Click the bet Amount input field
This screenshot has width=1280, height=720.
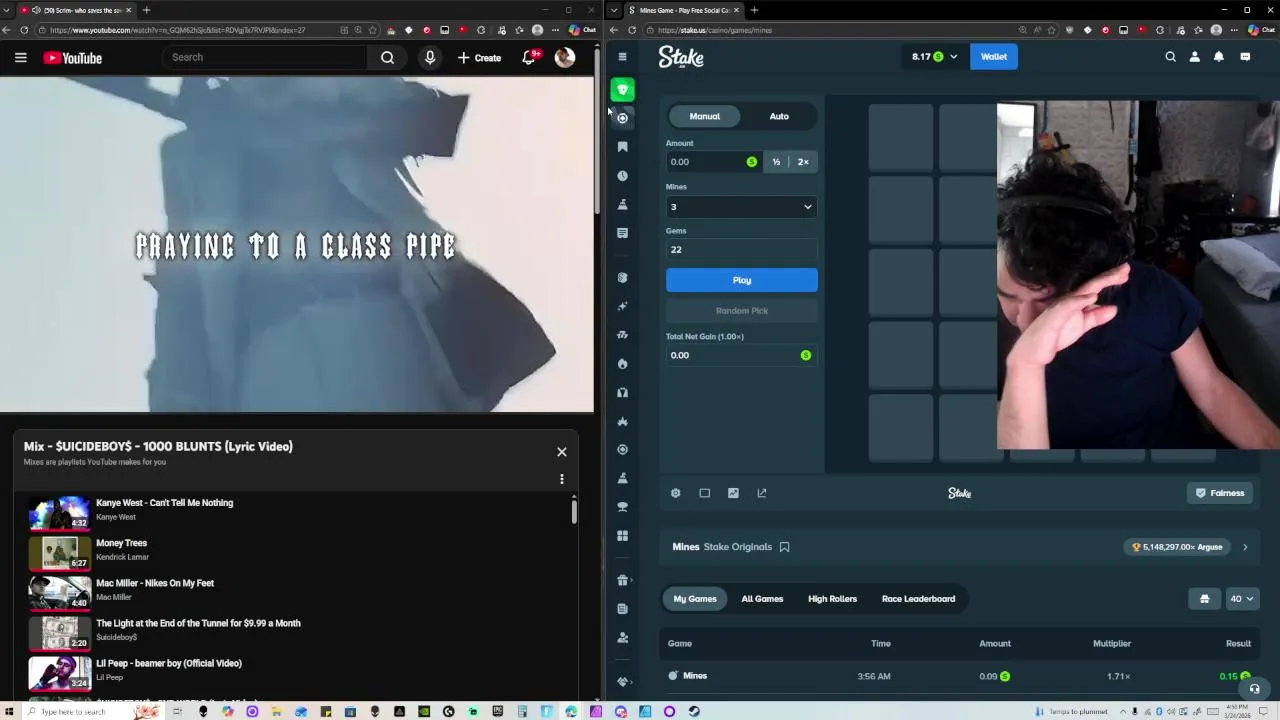[712, 162]
